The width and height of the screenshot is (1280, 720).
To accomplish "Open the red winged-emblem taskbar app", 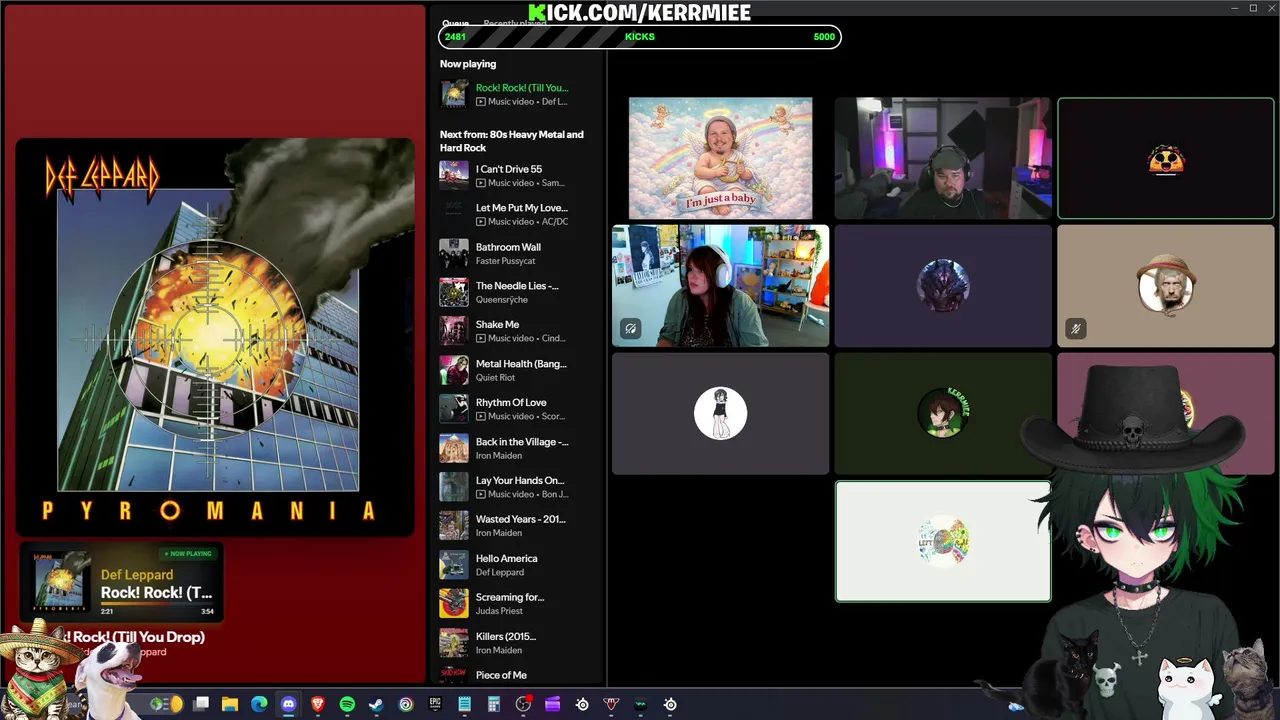I will pyautogui.click(x=611, y=704).
